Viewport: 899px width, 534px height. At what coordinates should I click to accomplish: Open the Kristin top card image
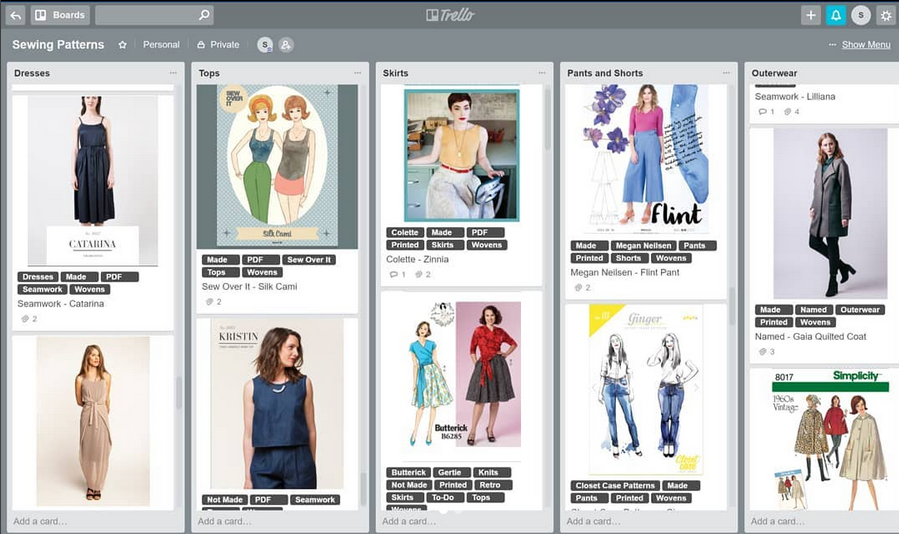click(277, 404)
